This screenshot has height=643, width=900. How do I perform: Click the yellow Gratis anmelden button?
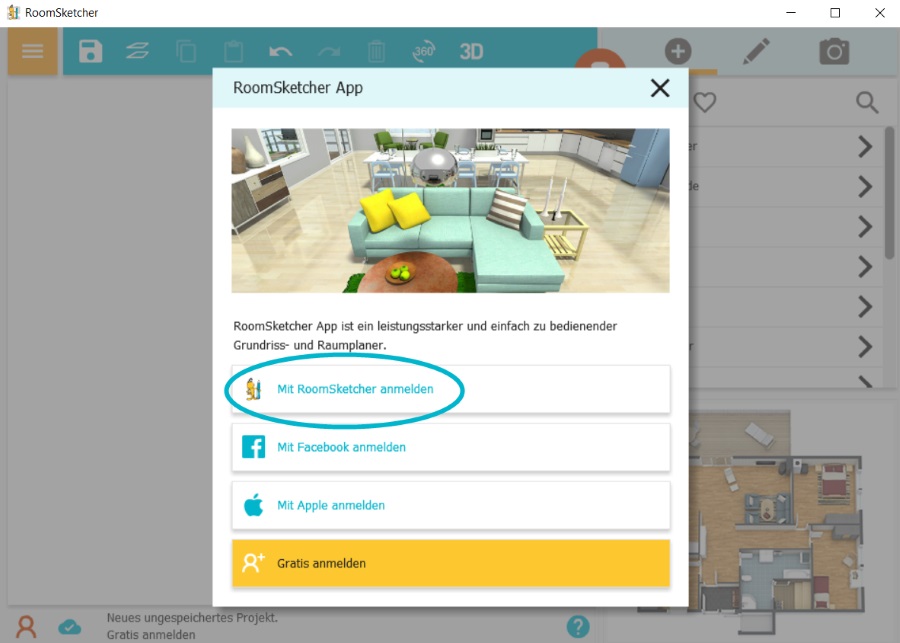click(x=451, y=563)
